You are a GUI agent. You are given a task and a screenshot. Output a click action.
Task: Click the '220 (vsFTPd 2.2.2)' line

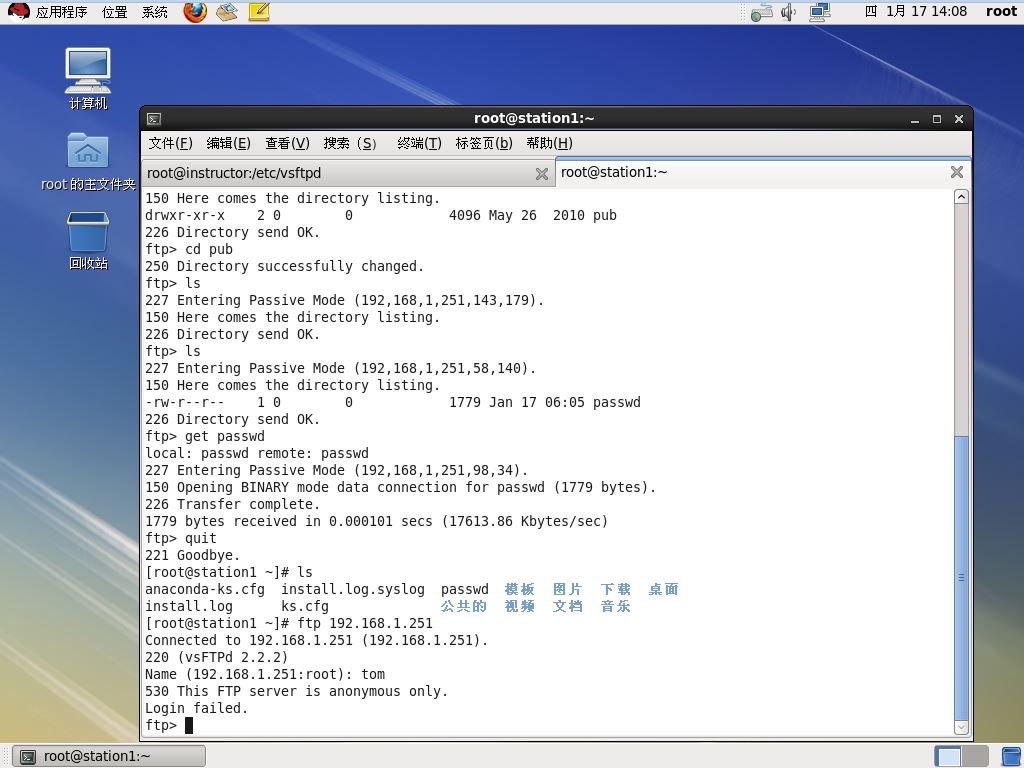216,657
